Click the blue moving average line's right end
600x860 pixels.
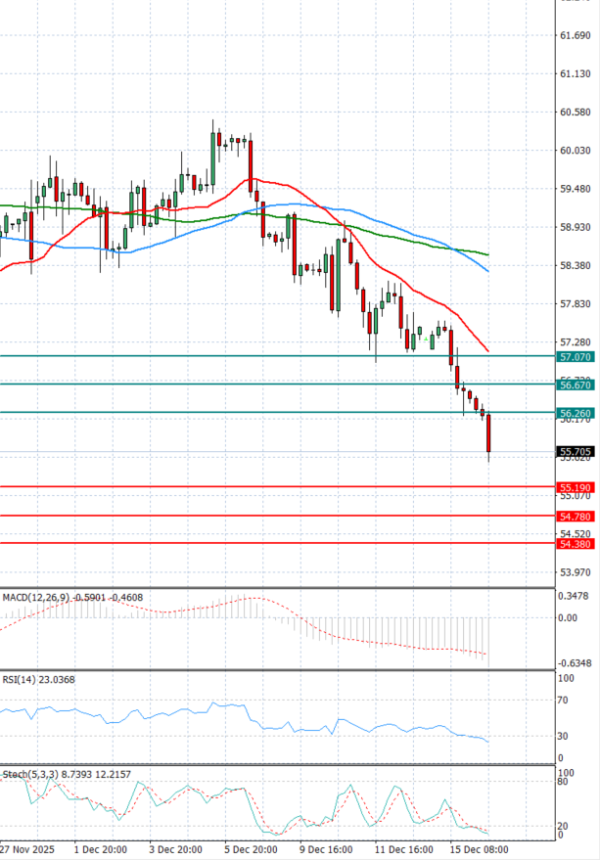[486, 269]
